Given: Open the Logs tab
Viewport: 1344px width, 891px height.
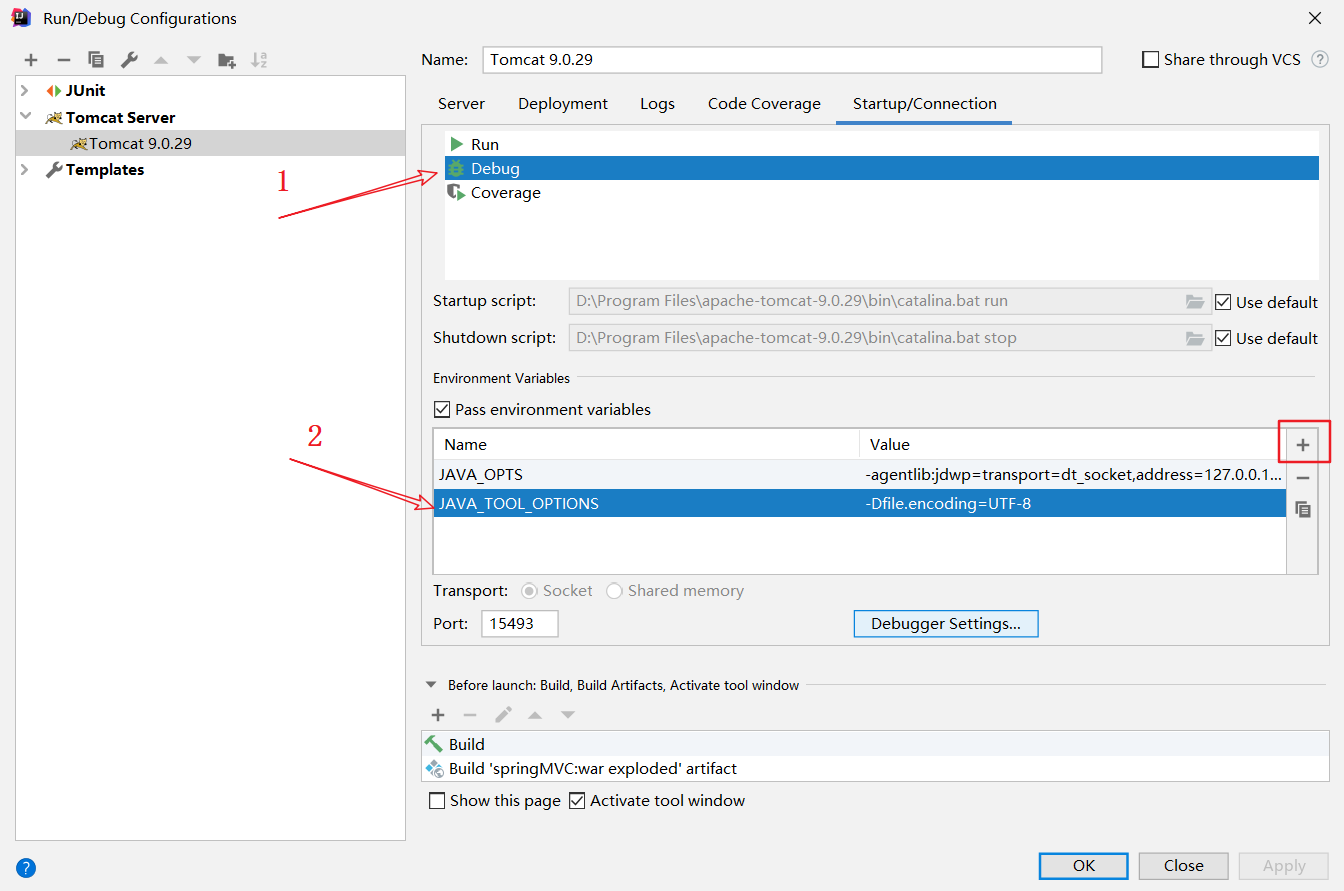Looking at the screenshot, I should (x=657, y=104).
